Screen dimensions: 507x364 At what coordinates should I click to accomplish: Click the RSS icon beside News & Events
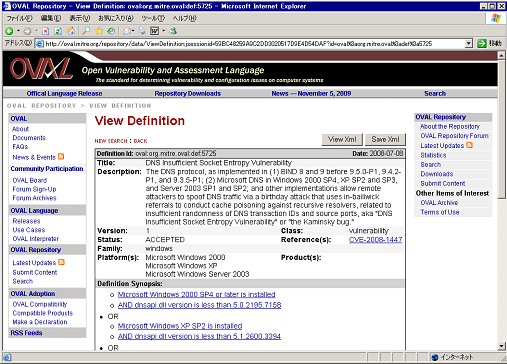click(x=61, y=156)
